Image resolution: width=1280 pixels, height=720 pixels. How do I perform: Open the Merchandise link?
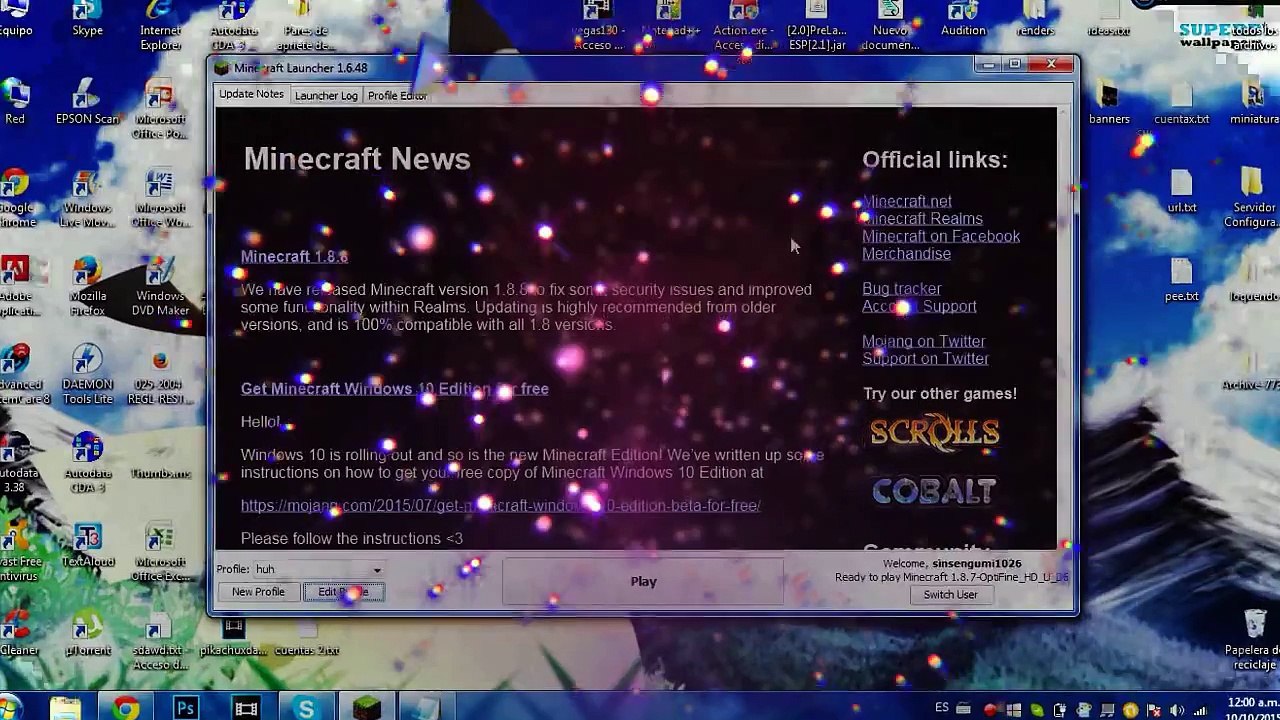click(906, 254)
